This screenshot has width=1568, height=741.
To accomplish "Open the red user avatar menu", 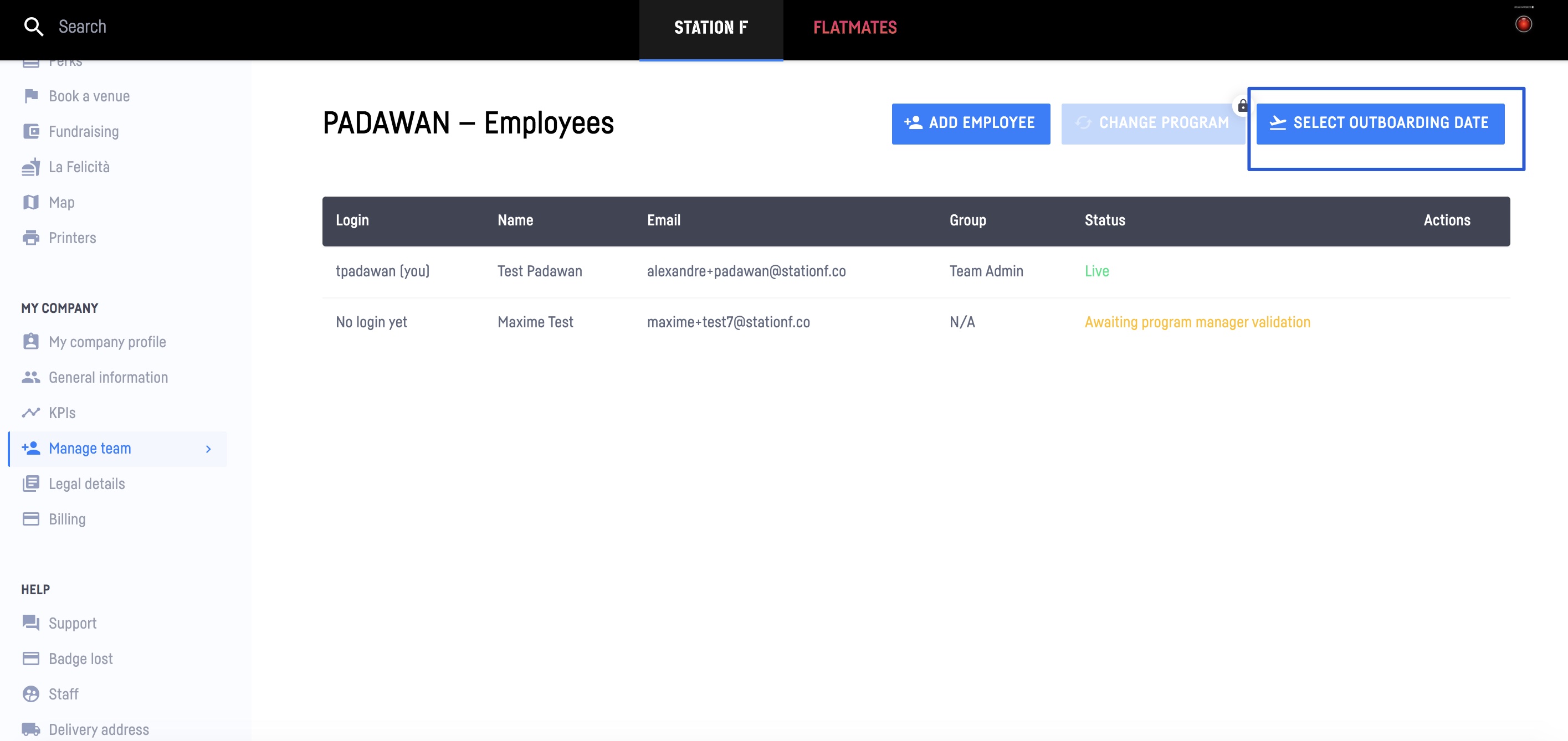I will tap(1523, 24).
